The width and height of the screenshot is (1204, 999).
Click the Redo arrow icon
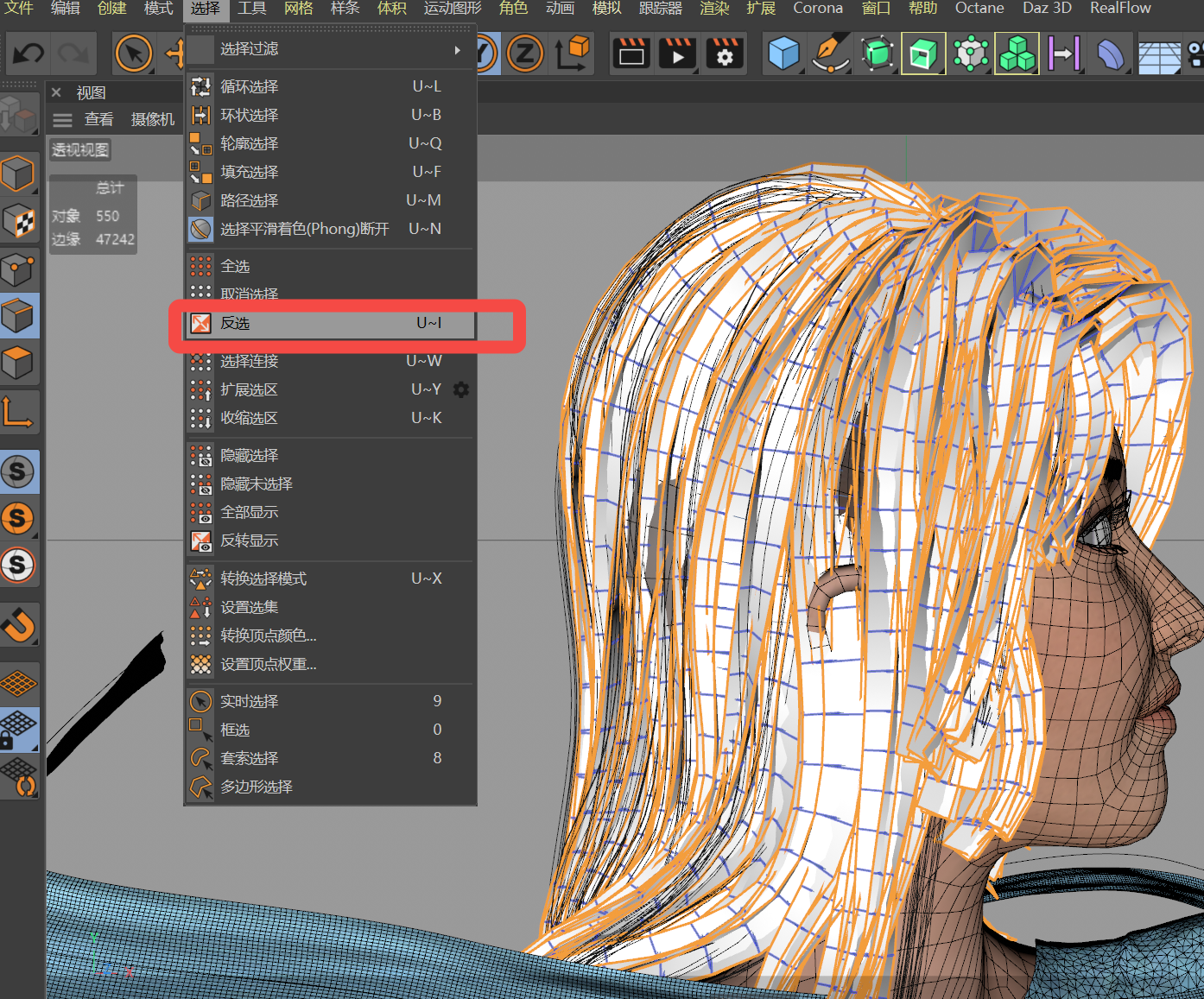coord(73,54)
